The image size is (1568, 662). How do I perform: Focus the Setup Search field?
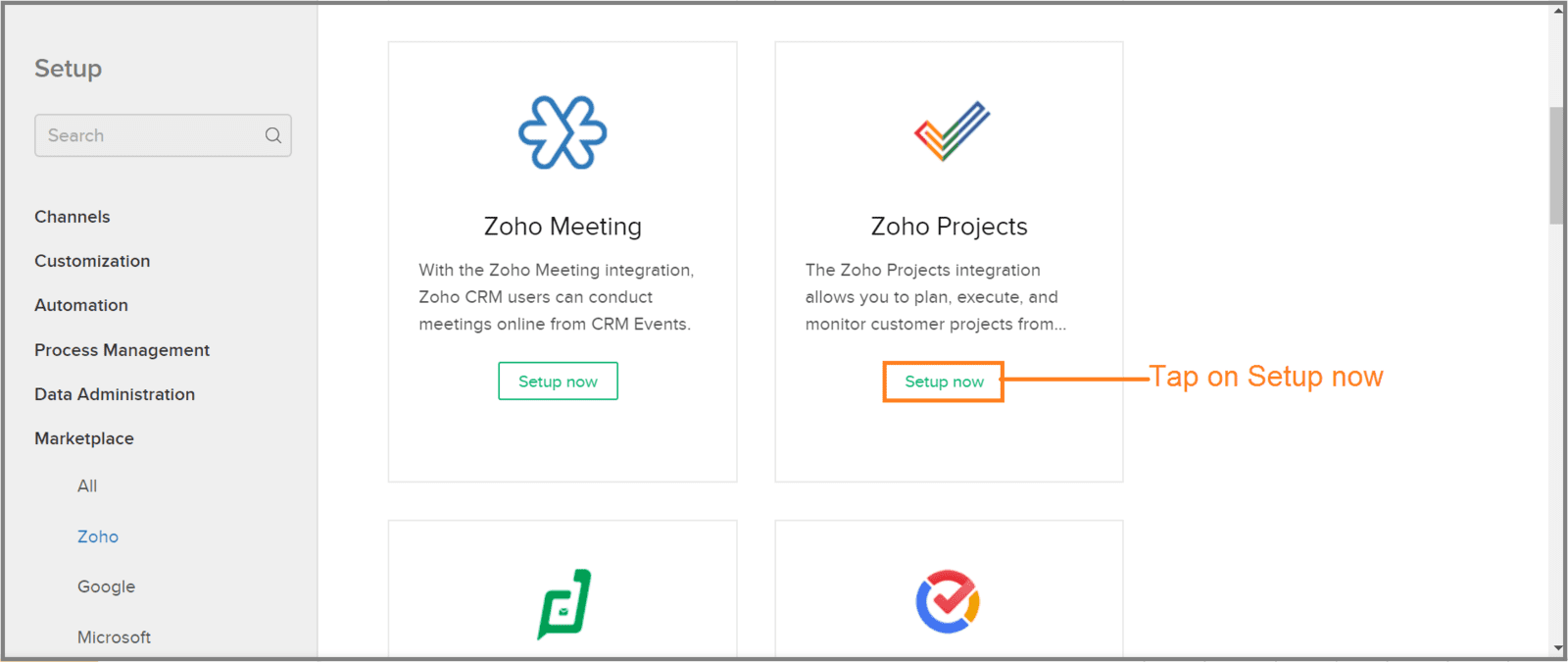click(163, 135)
